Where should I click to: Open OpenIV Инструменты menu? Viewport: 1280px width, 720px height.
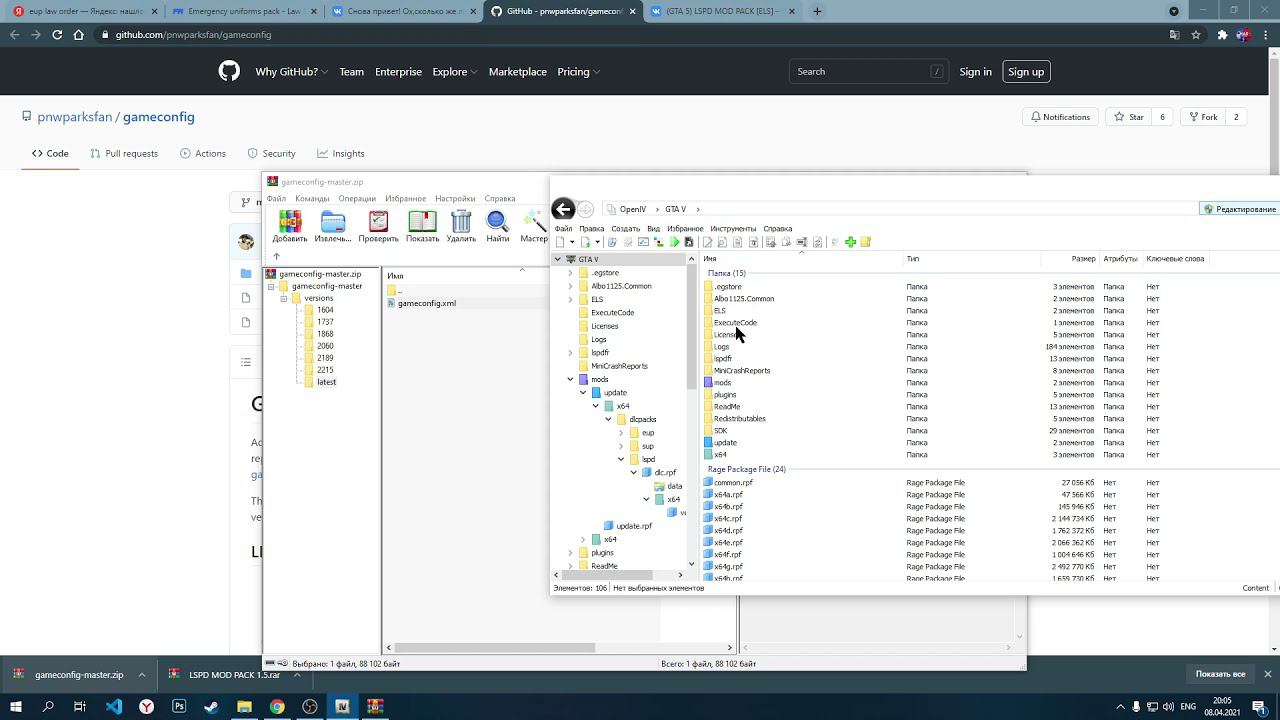[x=733, y=228]
